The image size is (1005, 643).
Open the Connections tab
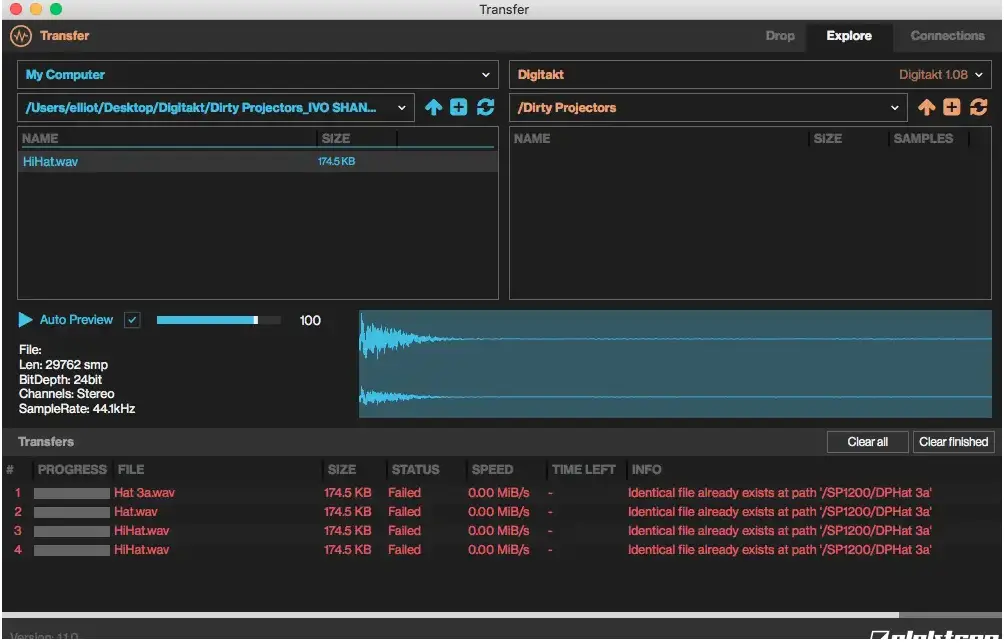click(946, 36)
